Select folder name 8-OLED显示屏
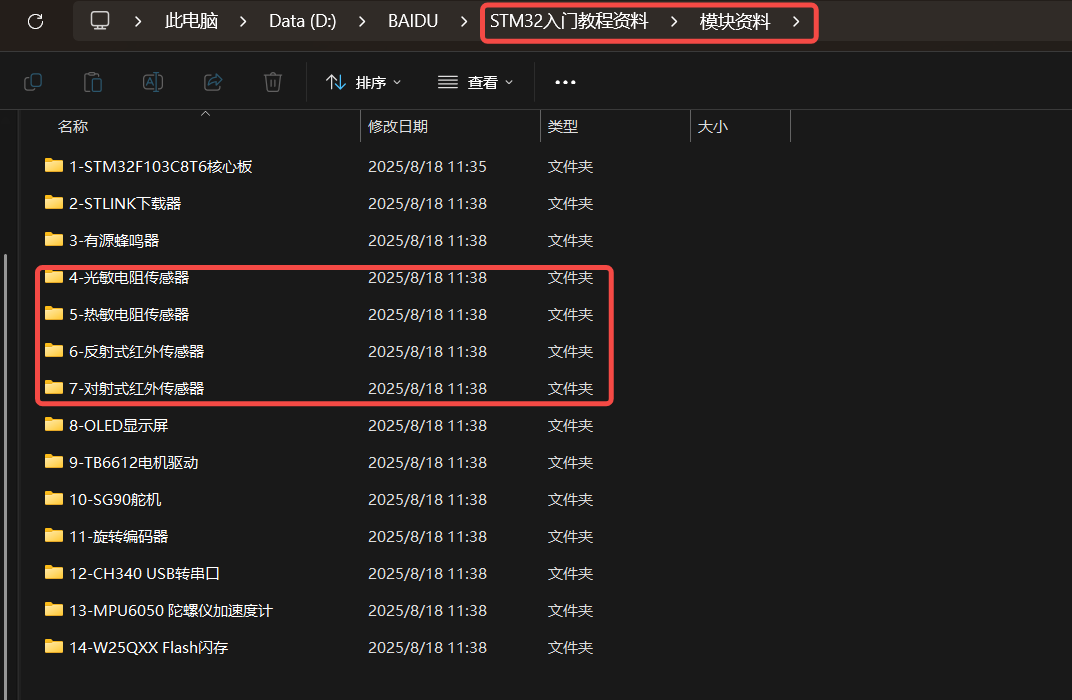This screenshot has width=1072, height=700. tap(119, 425)
